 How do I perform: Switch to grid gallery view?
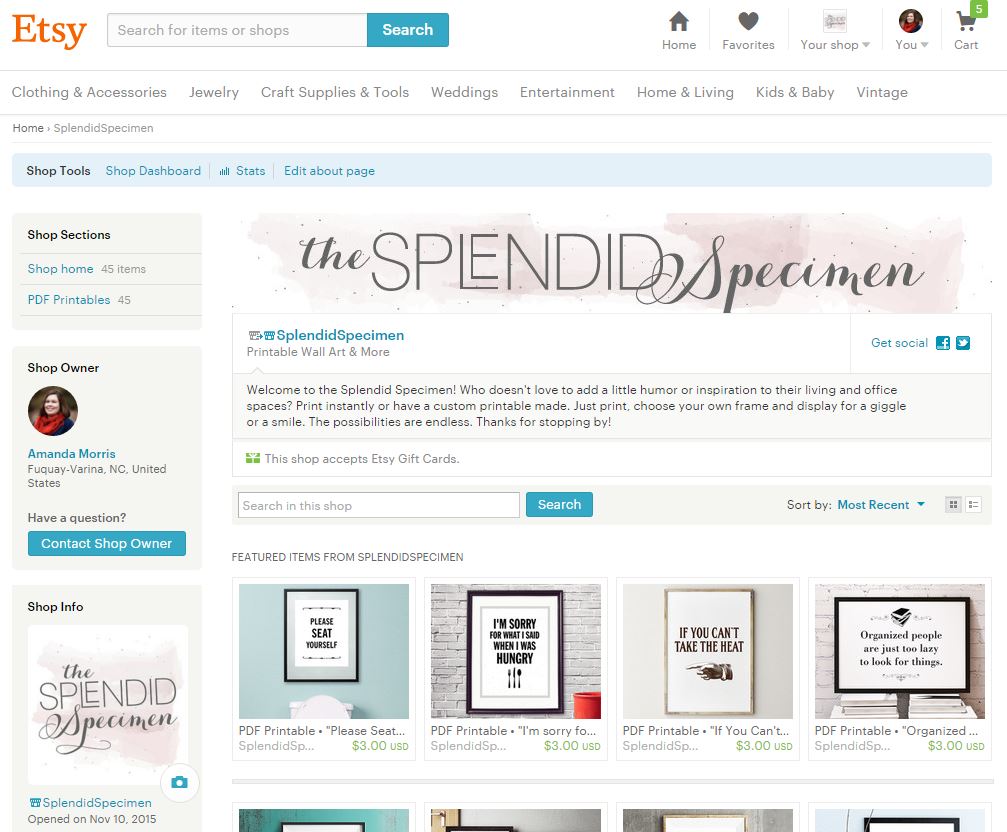954,505
